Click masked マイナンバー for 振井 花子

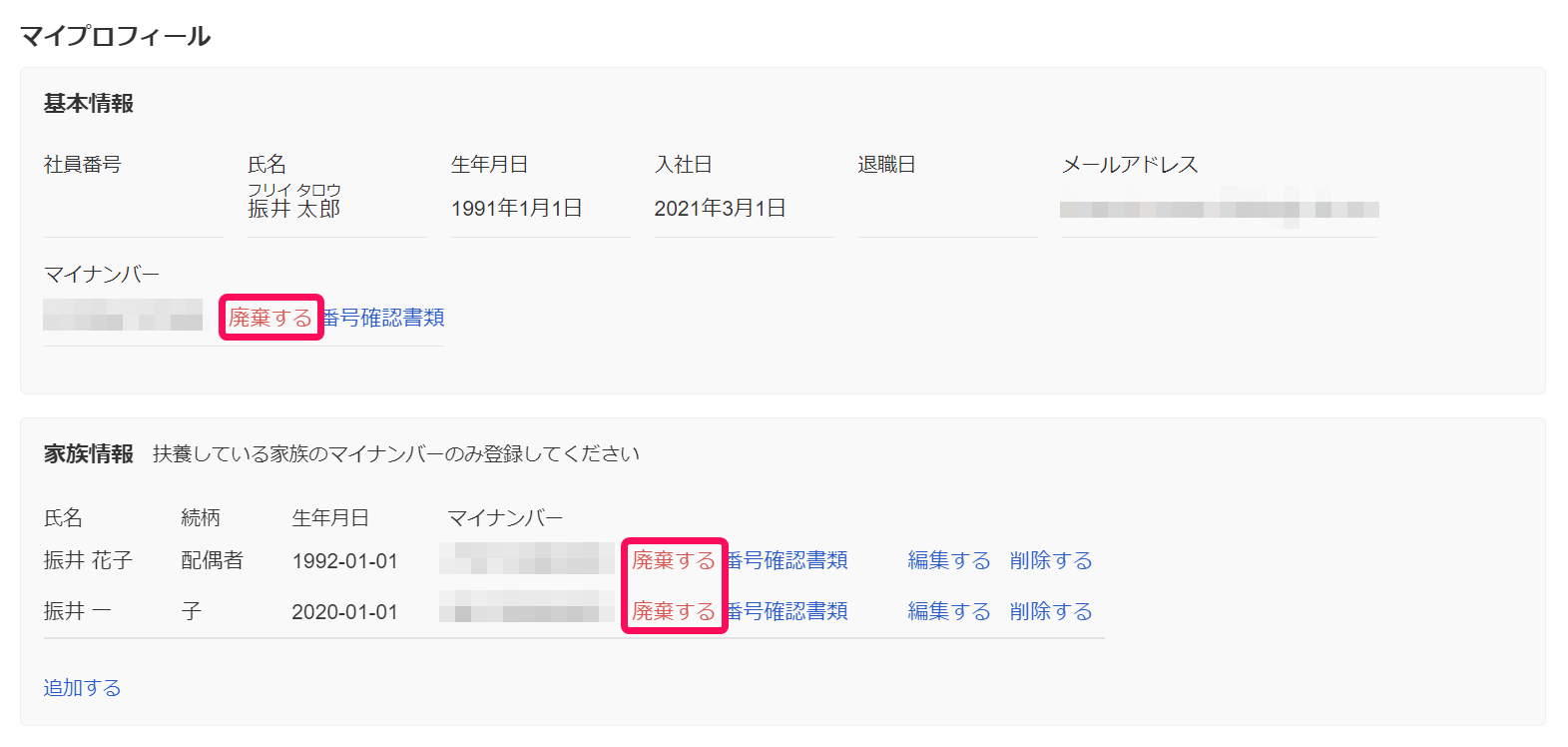click(x=526, y=558)
